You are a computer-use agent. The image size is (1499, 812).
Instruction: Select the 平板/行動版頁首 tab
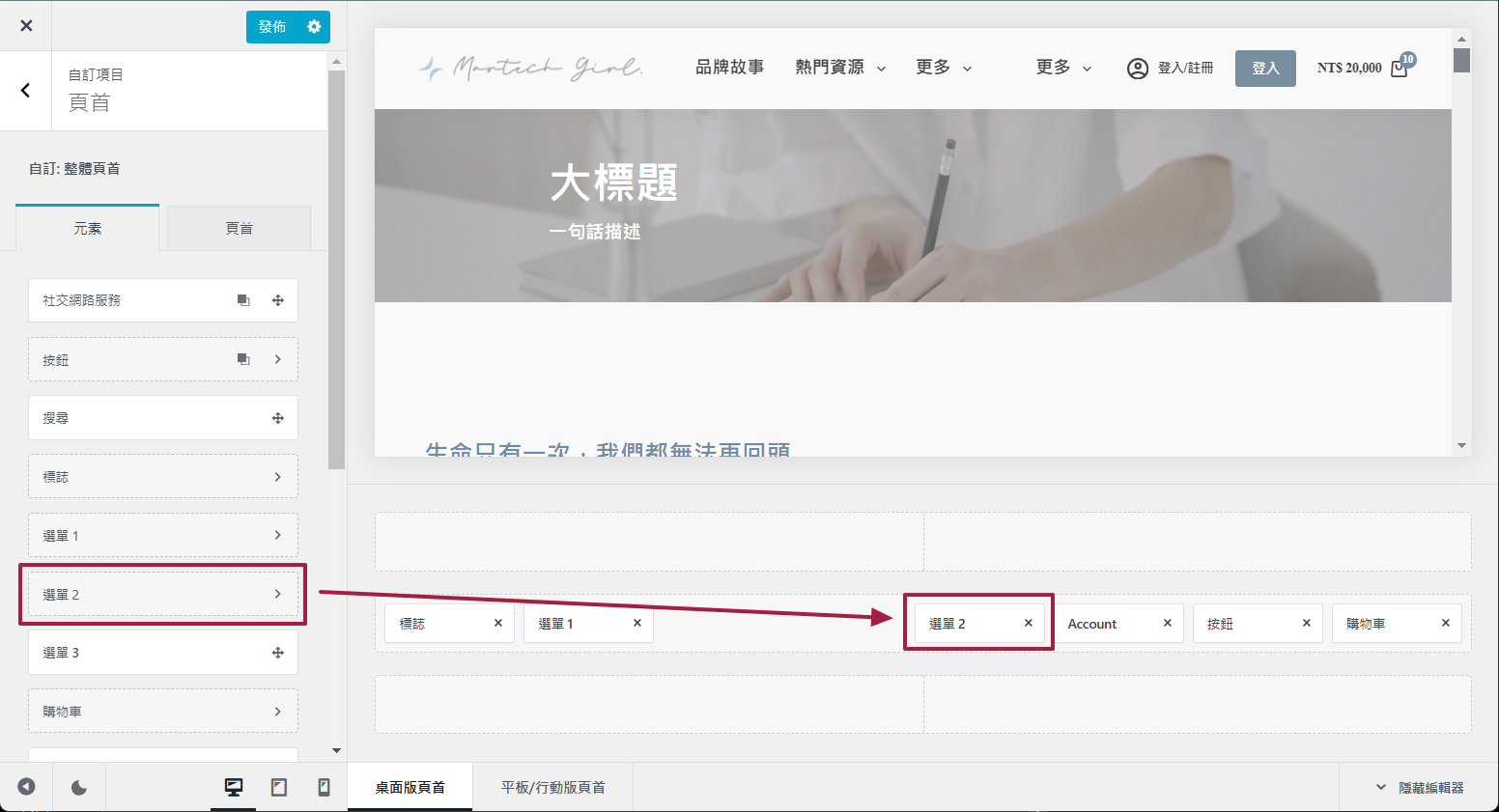coord(552,788)
